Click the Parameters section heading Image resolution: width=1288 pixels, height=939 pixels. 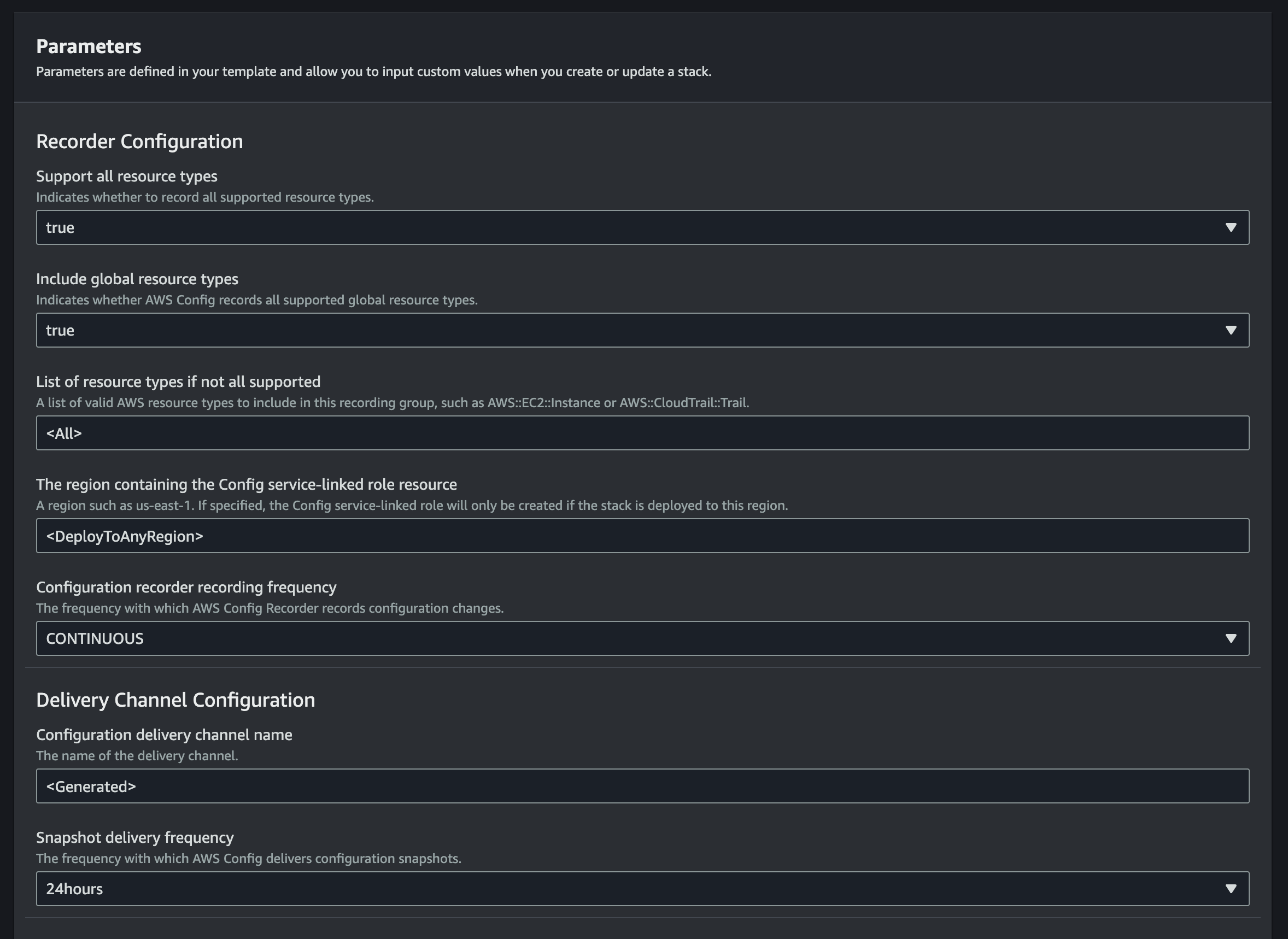pyautogui.click(x=89, y=46)
